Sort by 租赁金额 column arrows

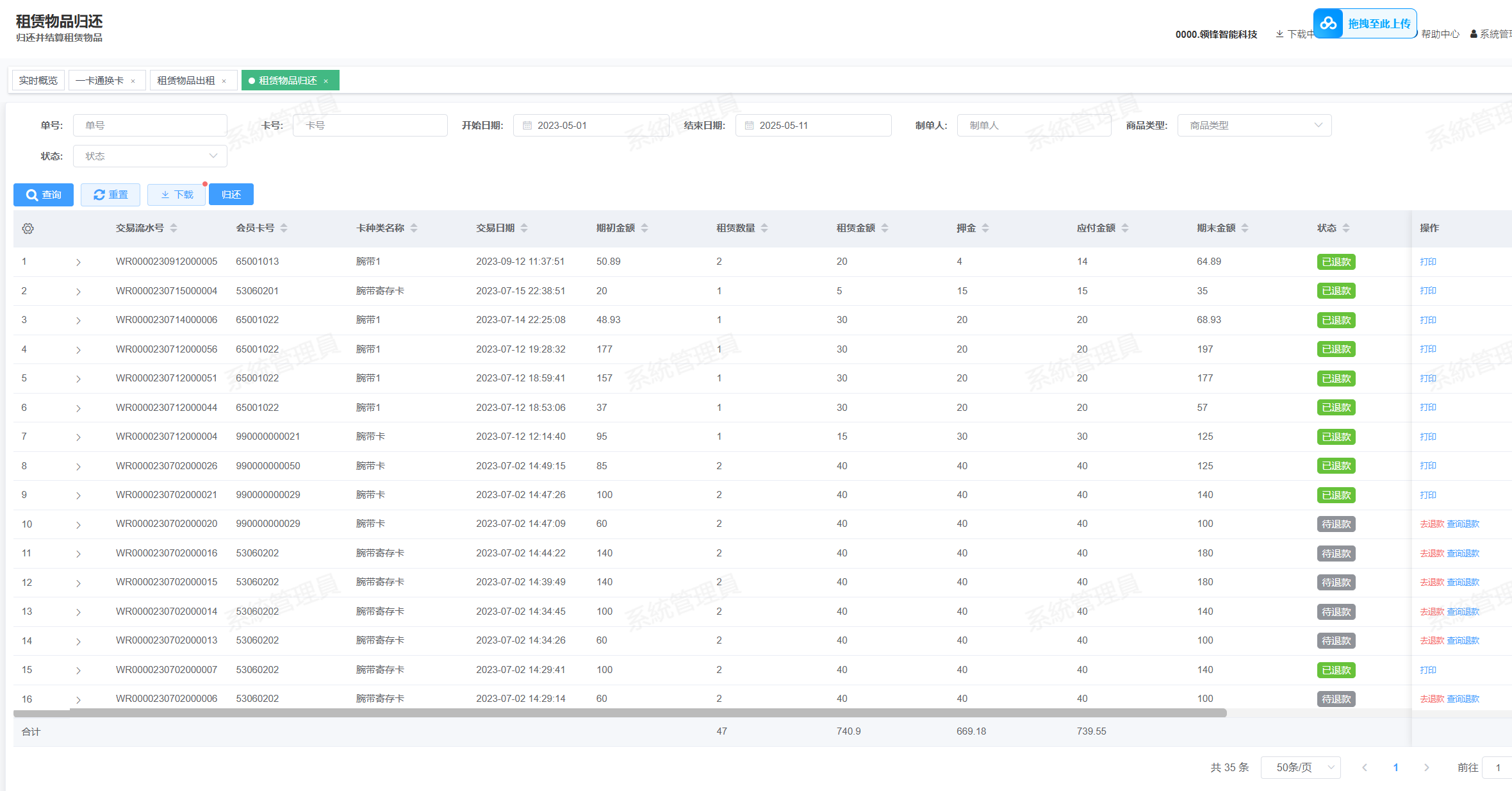885,228
